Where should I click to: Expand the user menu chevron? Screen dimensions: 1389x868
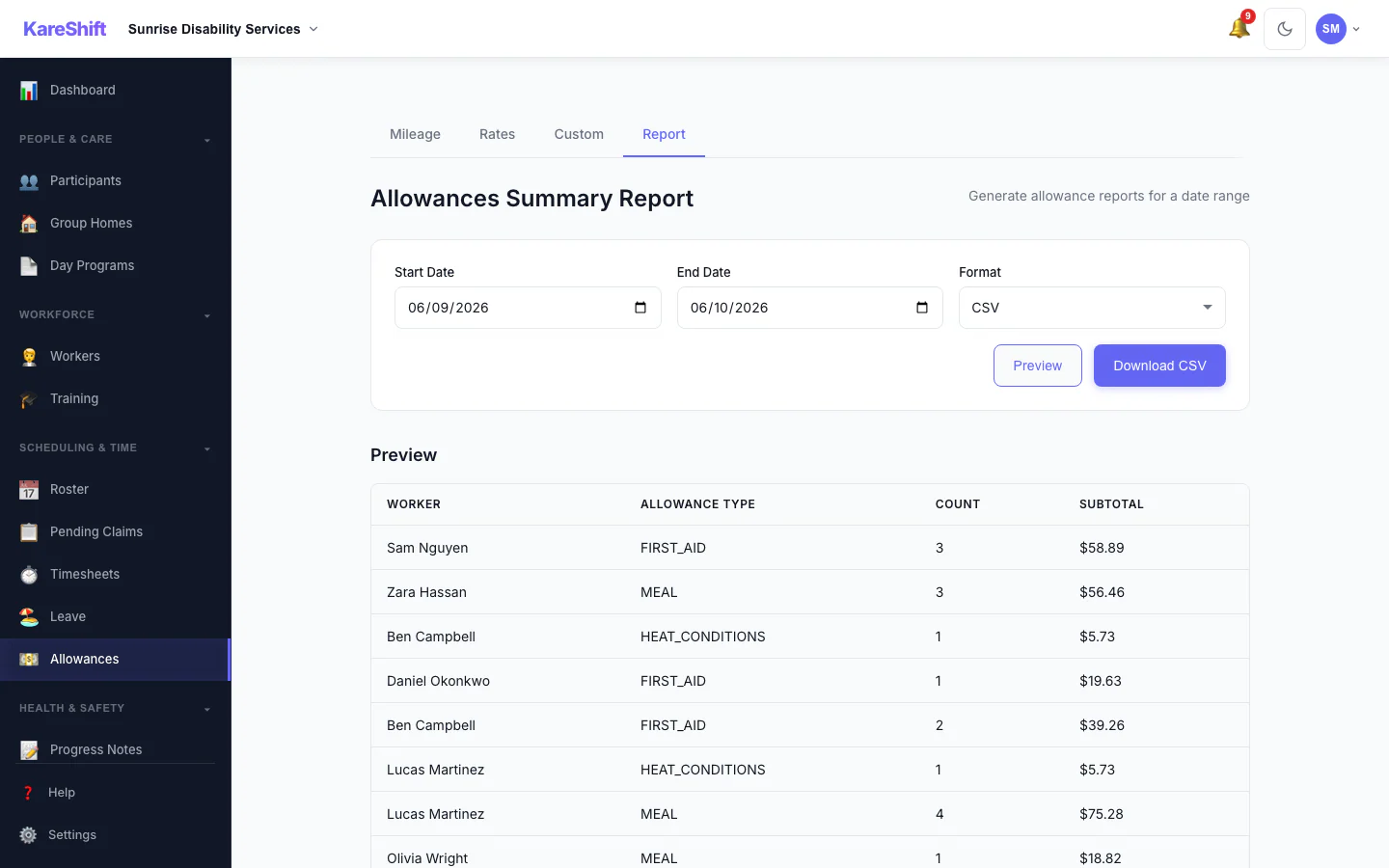(x=1356, y=29)
